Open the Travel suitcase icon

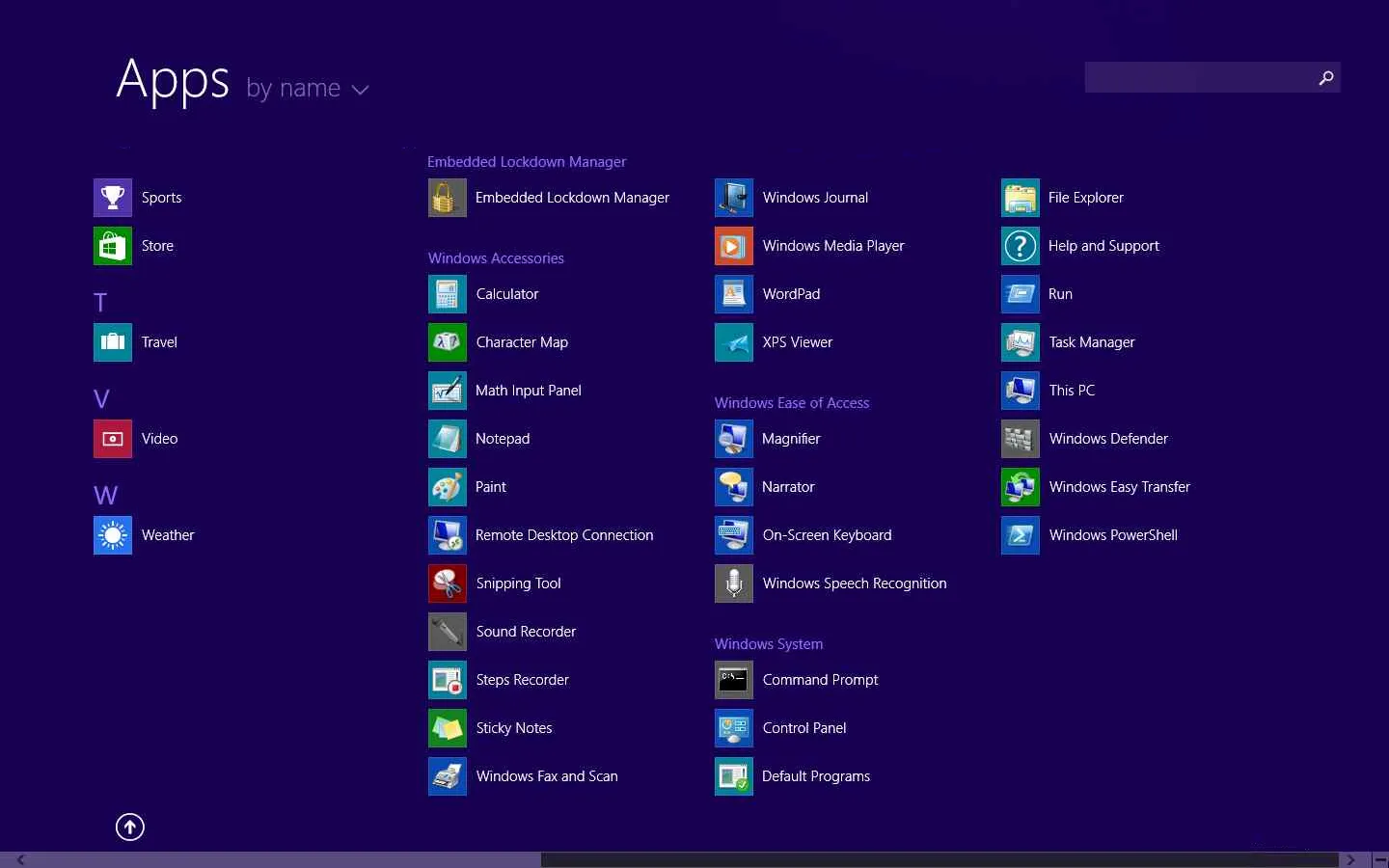tap(113, 342)
